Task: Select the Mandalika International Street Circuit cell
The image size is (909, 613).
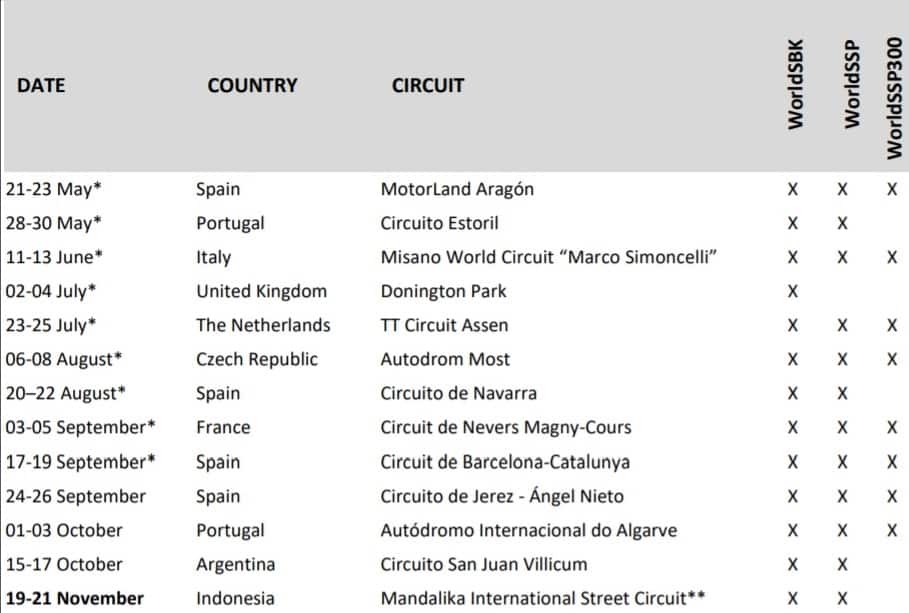Action: (x=543, y=598)
